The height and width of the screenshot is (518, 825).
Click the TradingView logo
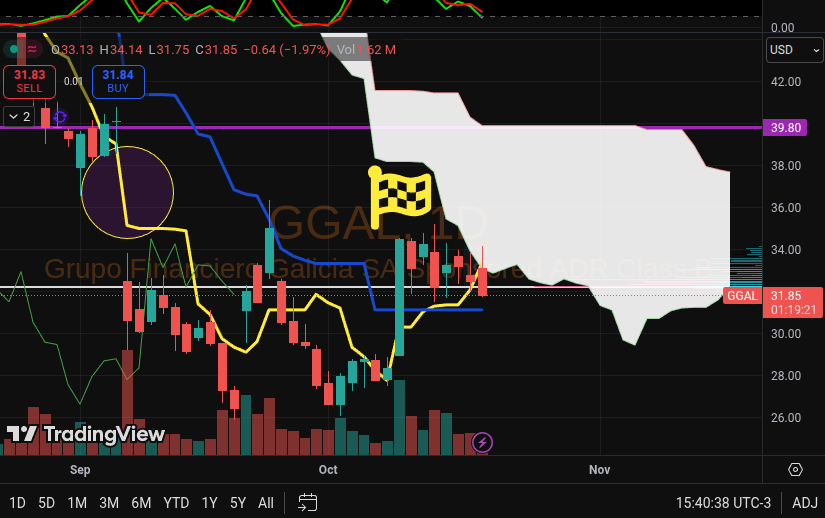click(86, 434)
